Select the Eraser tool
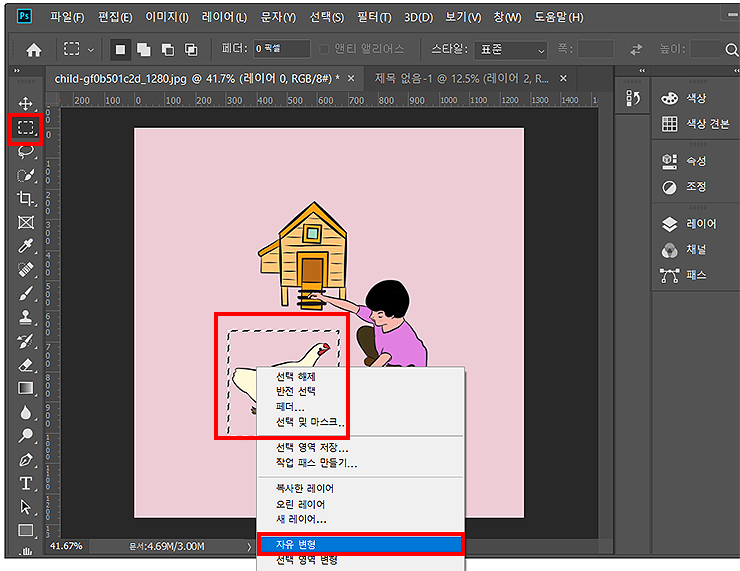This screenshot has height=571, width=740. click(25, 365)
